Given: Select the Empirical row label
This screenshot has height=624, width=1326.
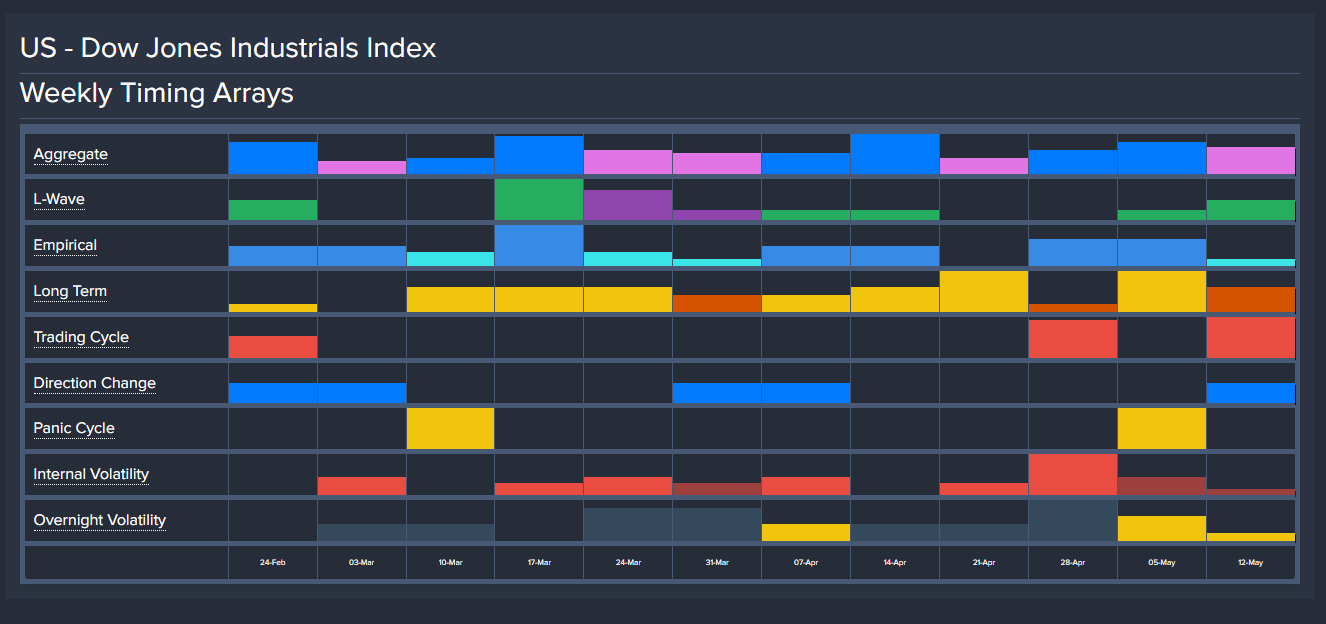Looking at the screenshot, I should (x=65, y=245).
